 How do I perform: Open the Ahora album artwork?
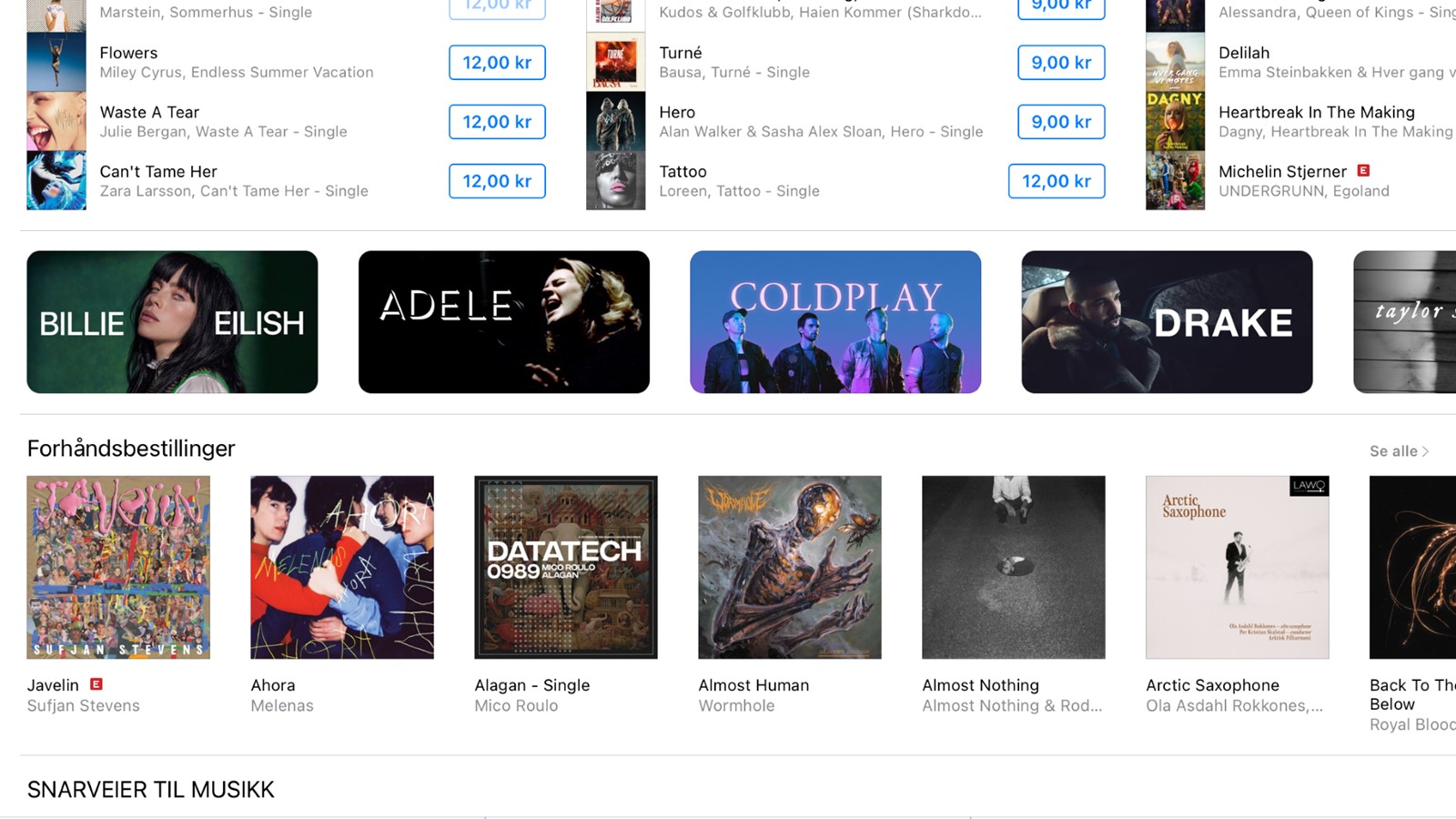click(342, 567)
